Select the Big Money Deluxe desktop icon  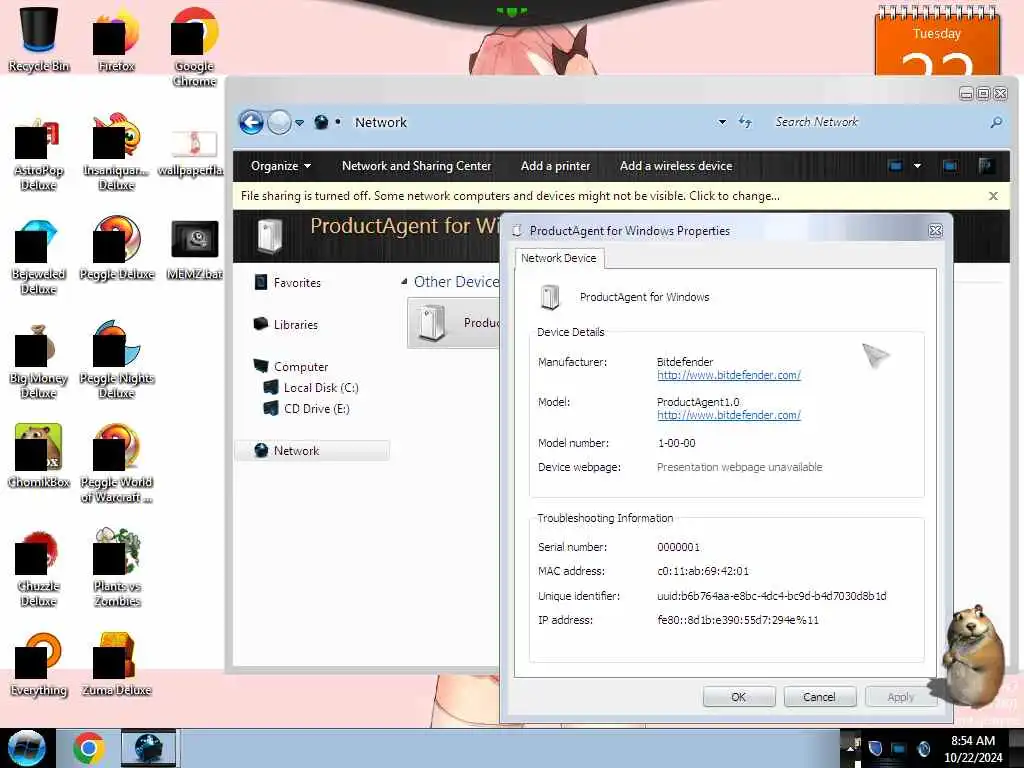point(39,361)
